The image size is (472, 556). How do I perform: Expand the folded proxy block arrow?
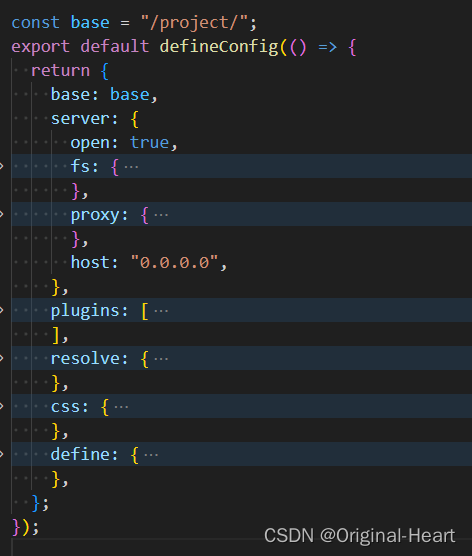point(1,214)
